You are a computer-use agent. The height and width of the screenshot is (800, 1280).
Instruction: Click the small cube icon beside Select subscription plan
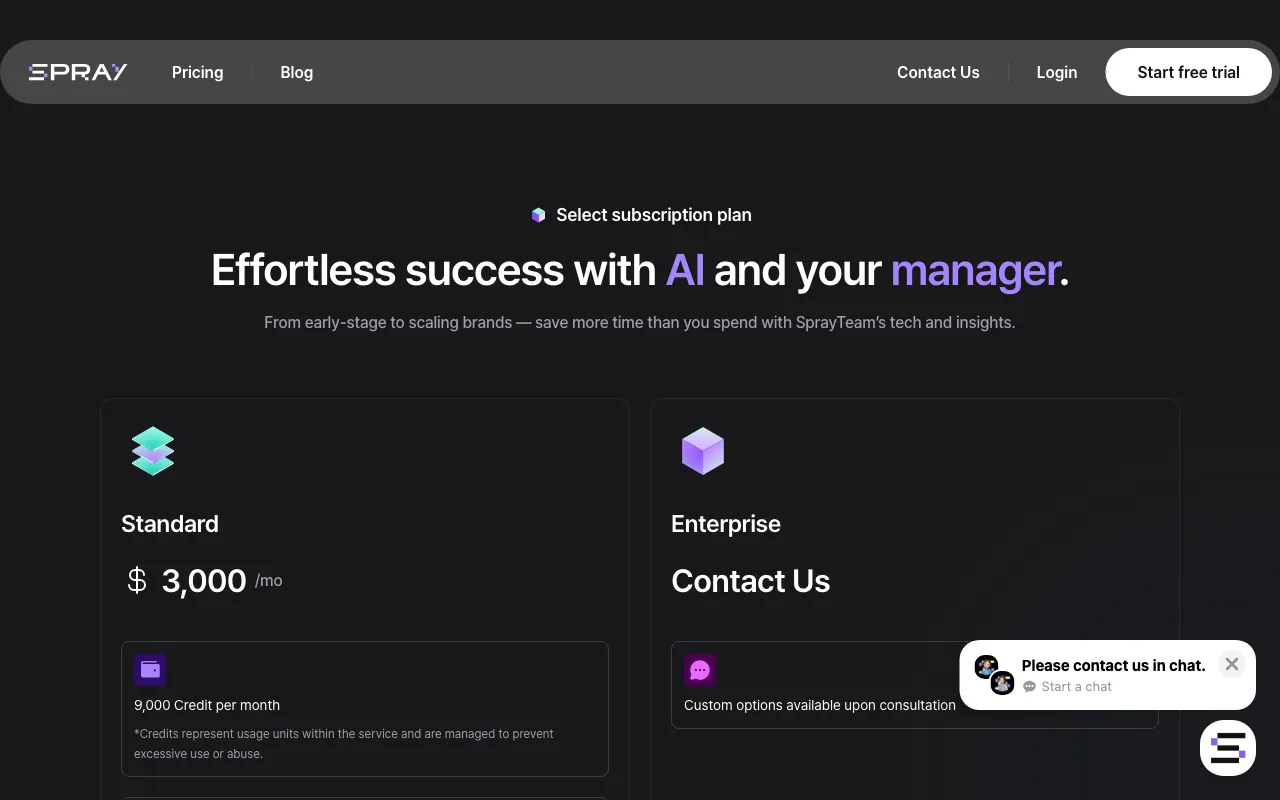(x=538, y=215)
